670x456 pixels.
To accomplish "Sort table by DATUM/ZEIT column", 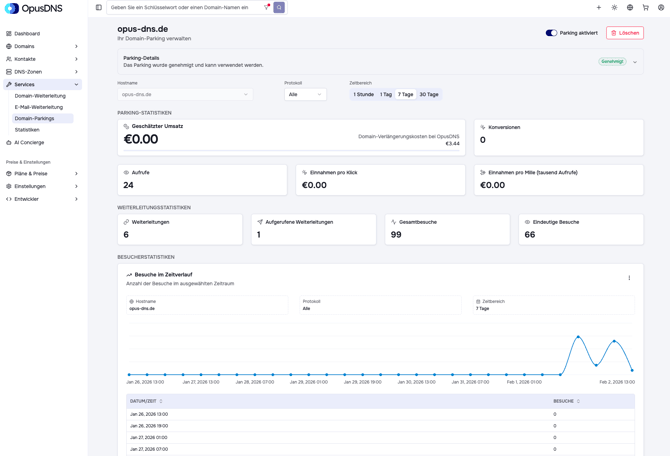I will 146,401.
